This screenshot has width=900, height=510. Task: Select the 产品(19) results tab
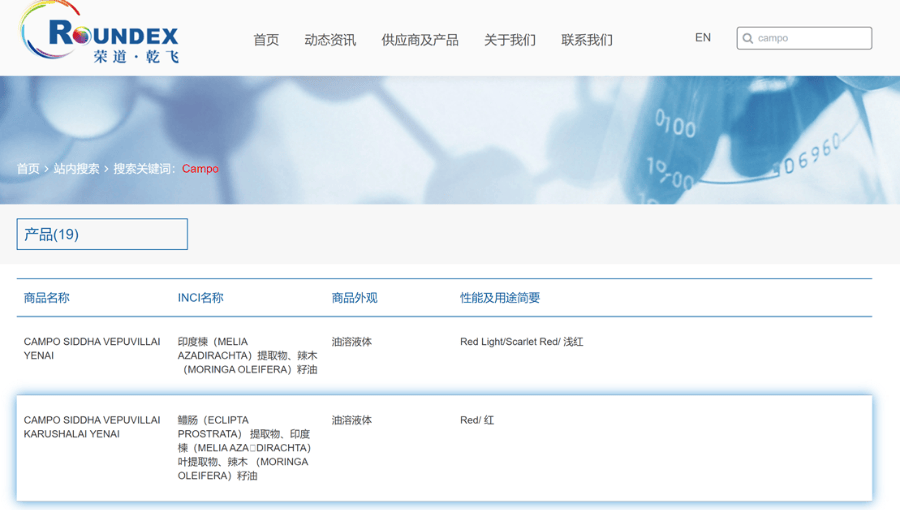pyautogui.click(x=102, y=234)
